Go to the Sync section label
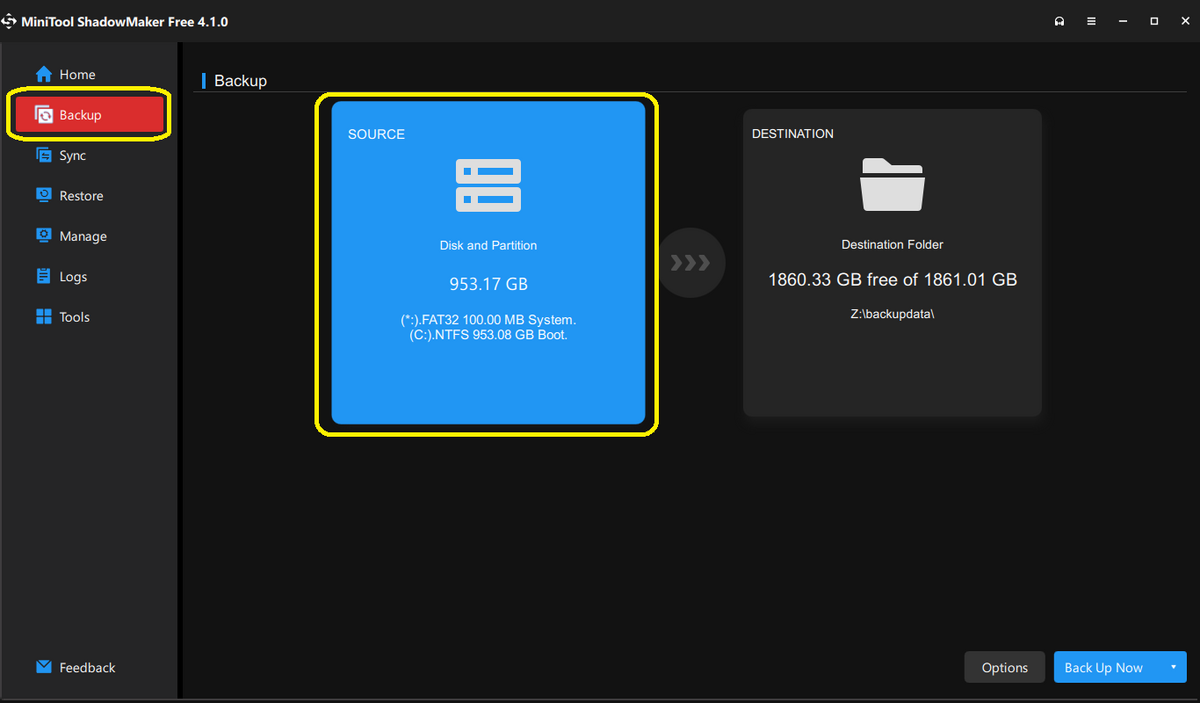Viewport: 1200px width, 703px height. click(x=73, y=156)
